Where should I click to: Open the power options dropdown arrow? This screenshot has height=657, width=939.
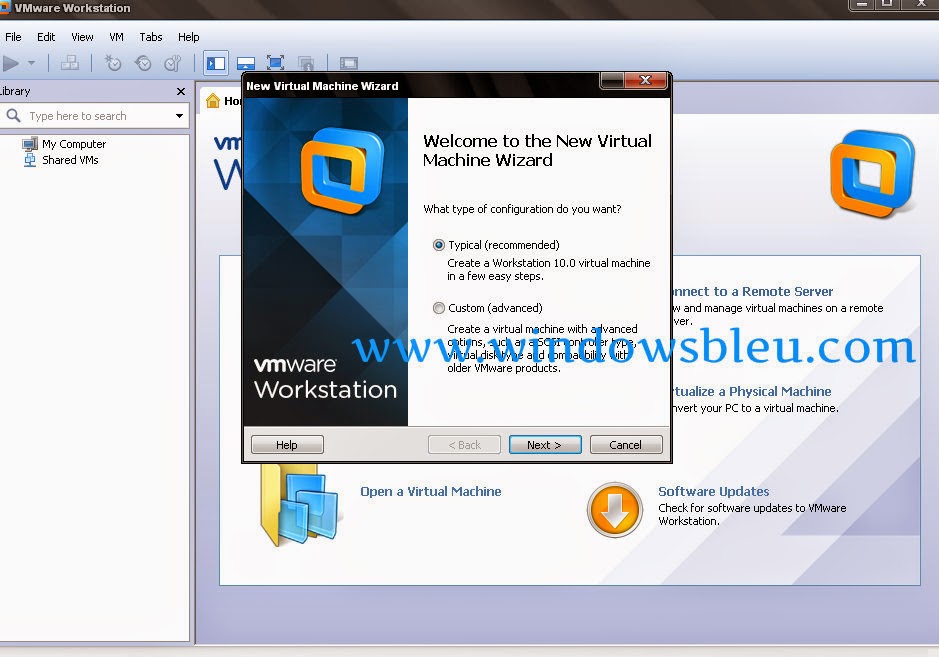click(32, 62)
